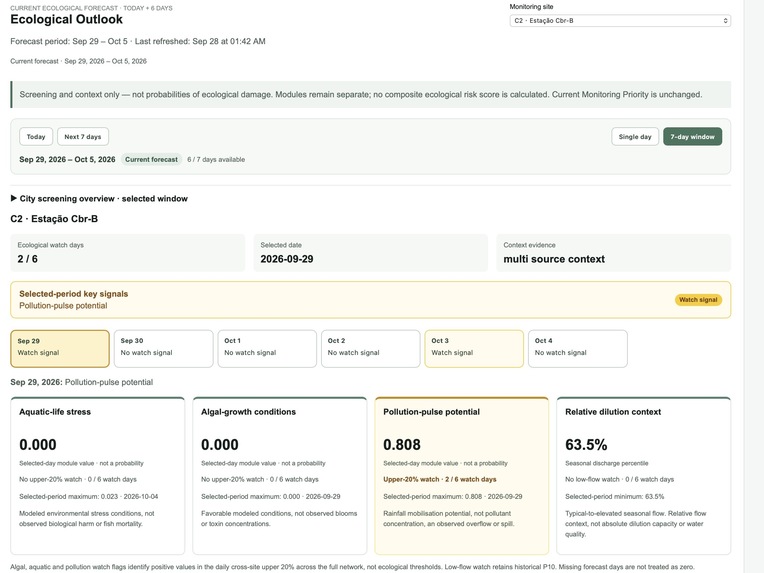Click 'Upper-20% watch · 2 / 6 watch days'
The width and height of the screenshot is (764, 573).
pos(439,479)
